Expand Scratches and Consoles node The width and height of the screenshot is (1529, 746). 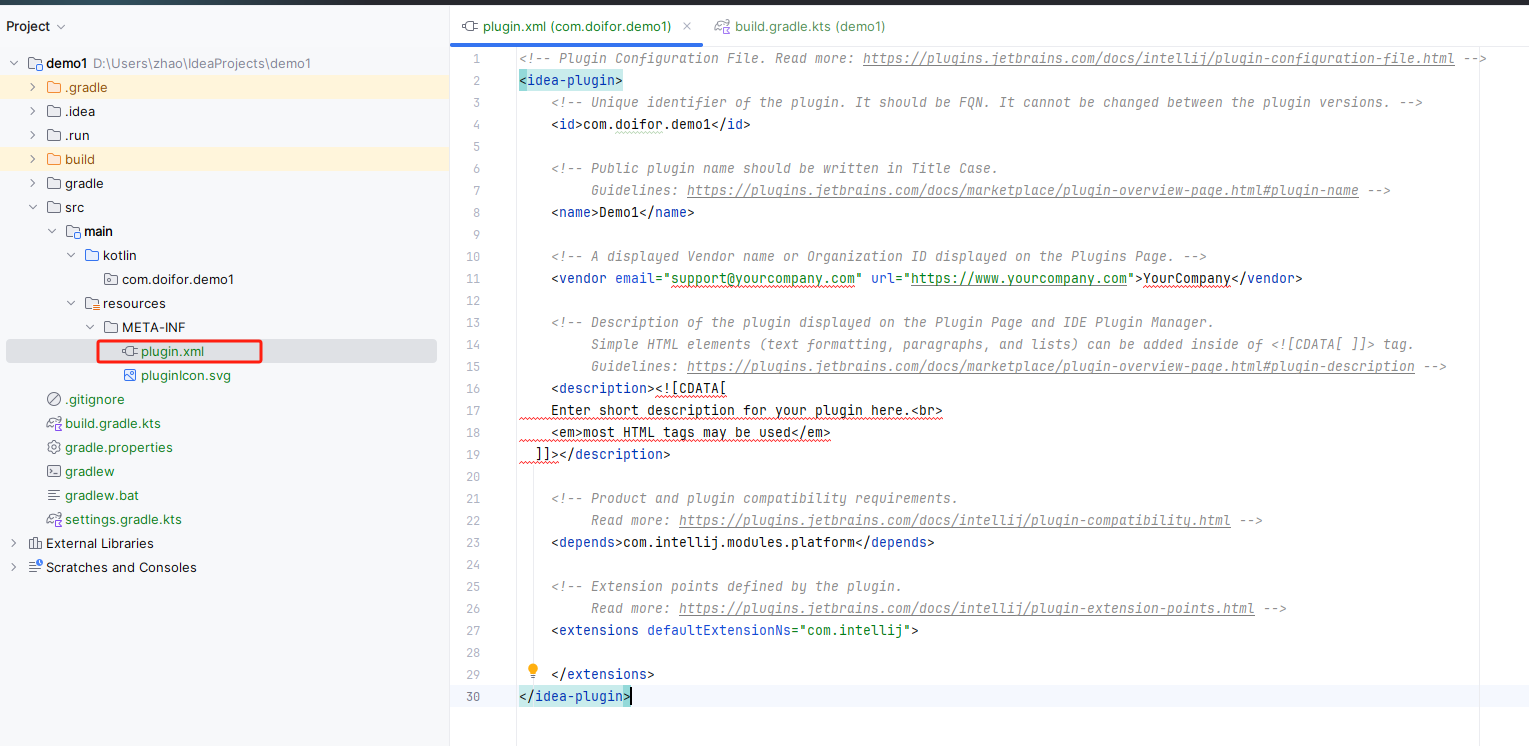coord(14,567)
